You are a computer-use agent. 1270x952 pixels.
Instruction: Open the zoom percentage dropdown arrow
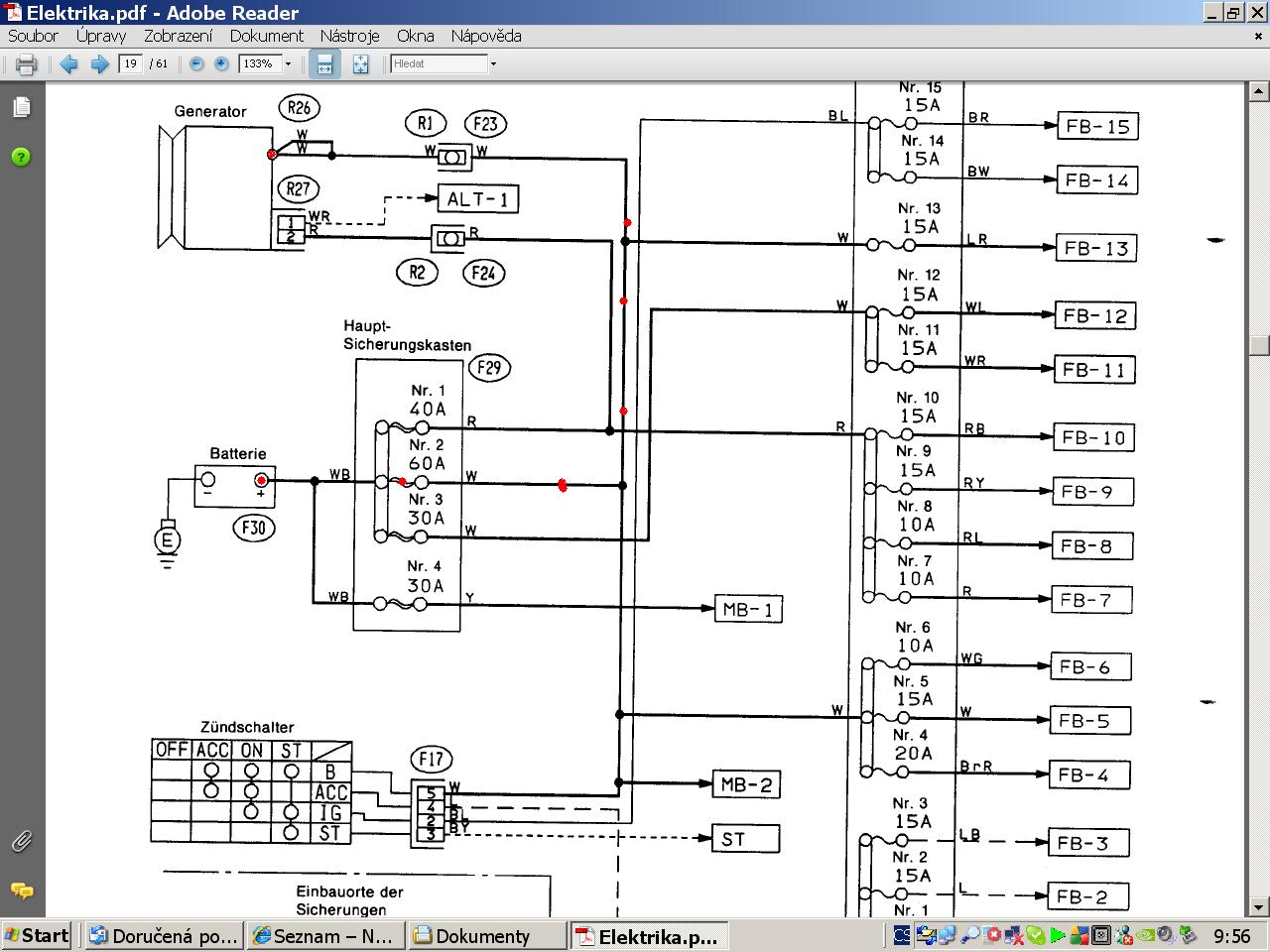coord(288,63)
